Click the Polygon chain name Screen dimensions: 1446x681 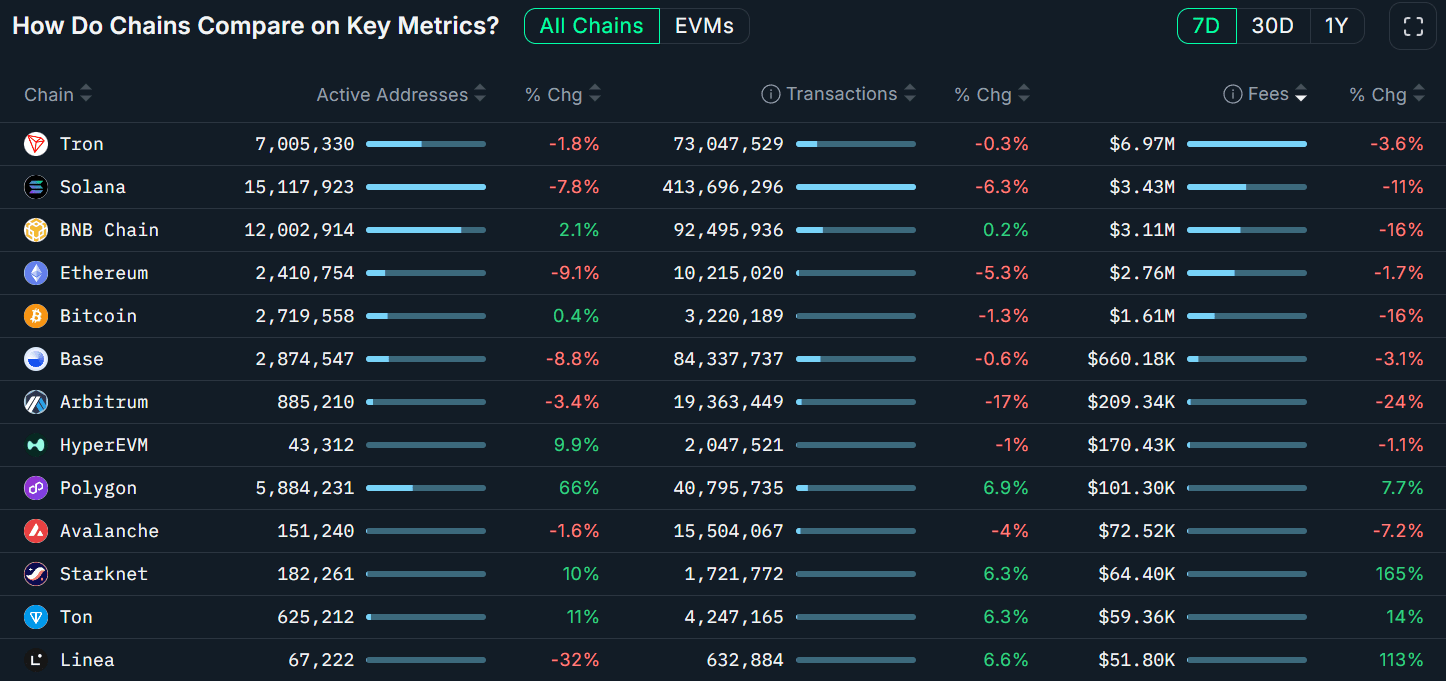[98, 488]
